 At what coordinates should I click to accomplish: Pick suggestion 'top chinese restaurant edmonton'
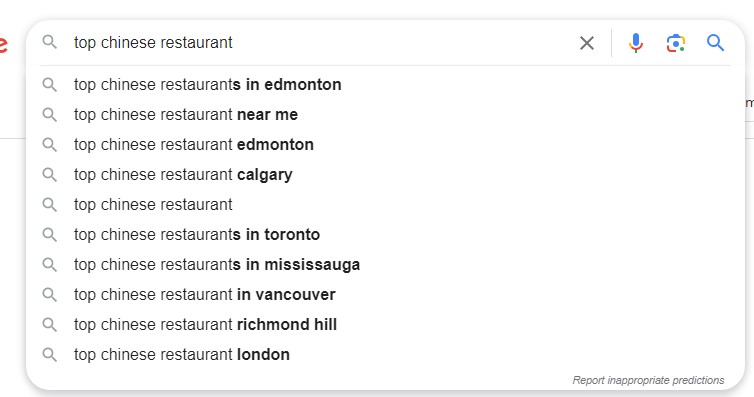coord(385,145)
